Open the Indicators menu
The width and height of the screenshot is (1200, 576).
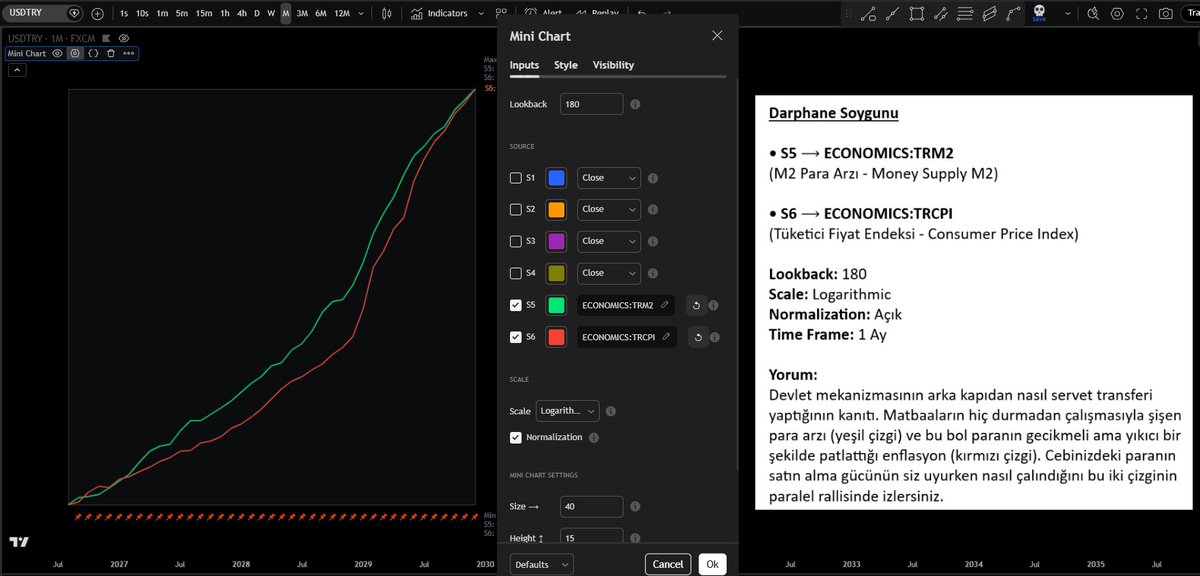pos(440,13)
